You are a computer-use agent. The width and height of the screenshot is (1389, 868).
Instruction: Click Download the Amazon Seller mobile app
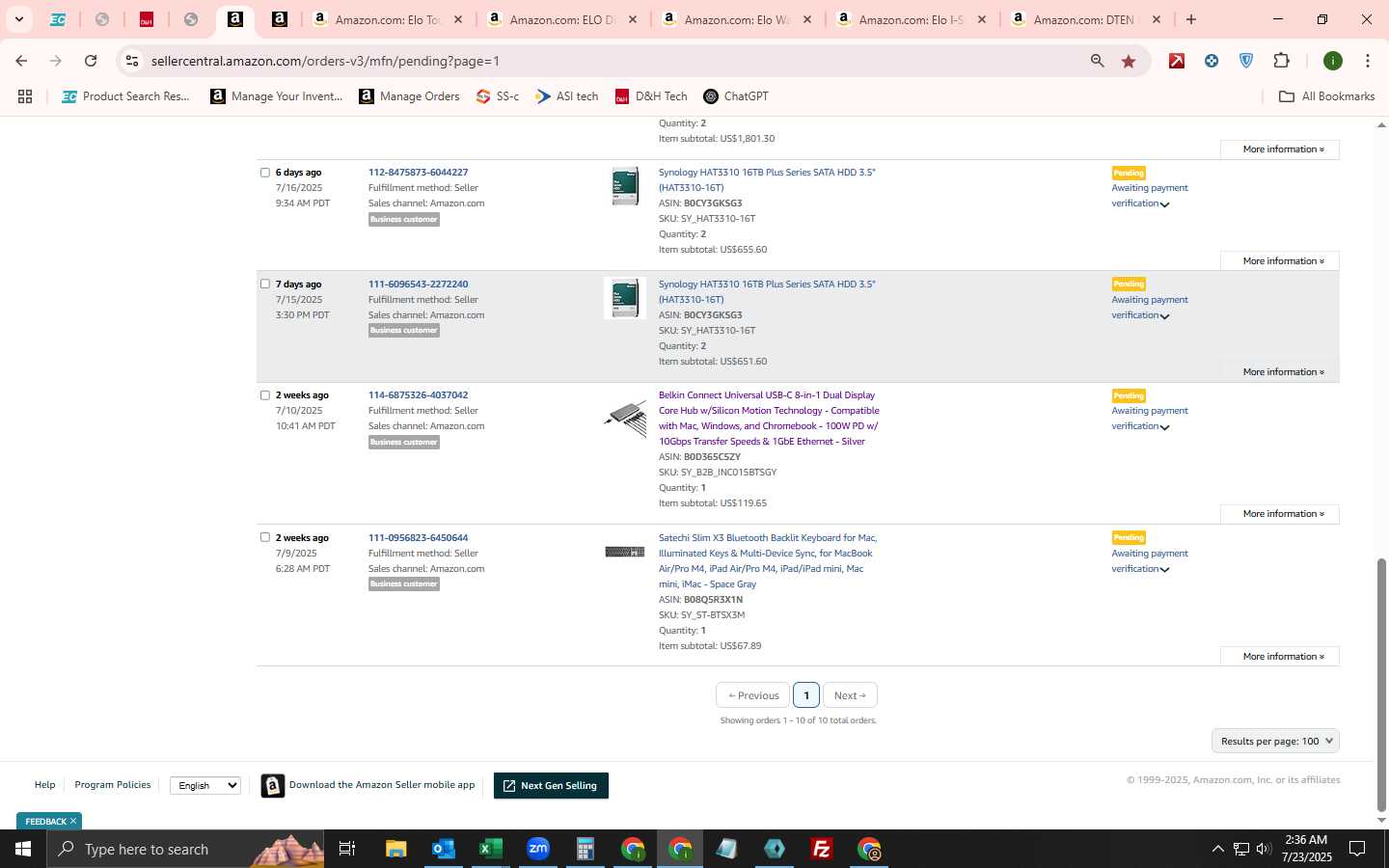(x=369, y=785)
